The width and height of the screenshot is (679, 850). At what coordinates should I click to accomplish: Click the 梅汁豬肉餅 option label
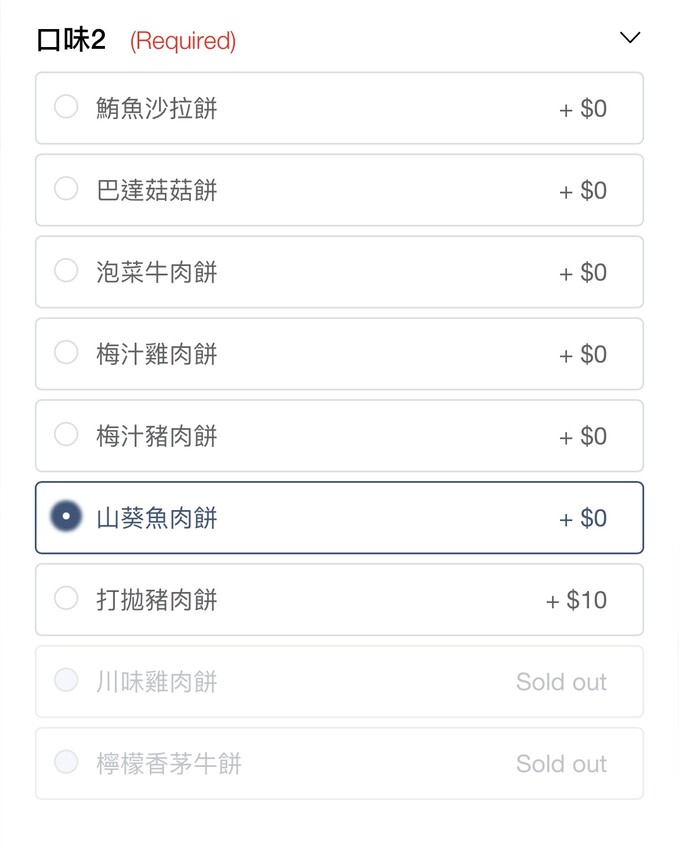156,436
